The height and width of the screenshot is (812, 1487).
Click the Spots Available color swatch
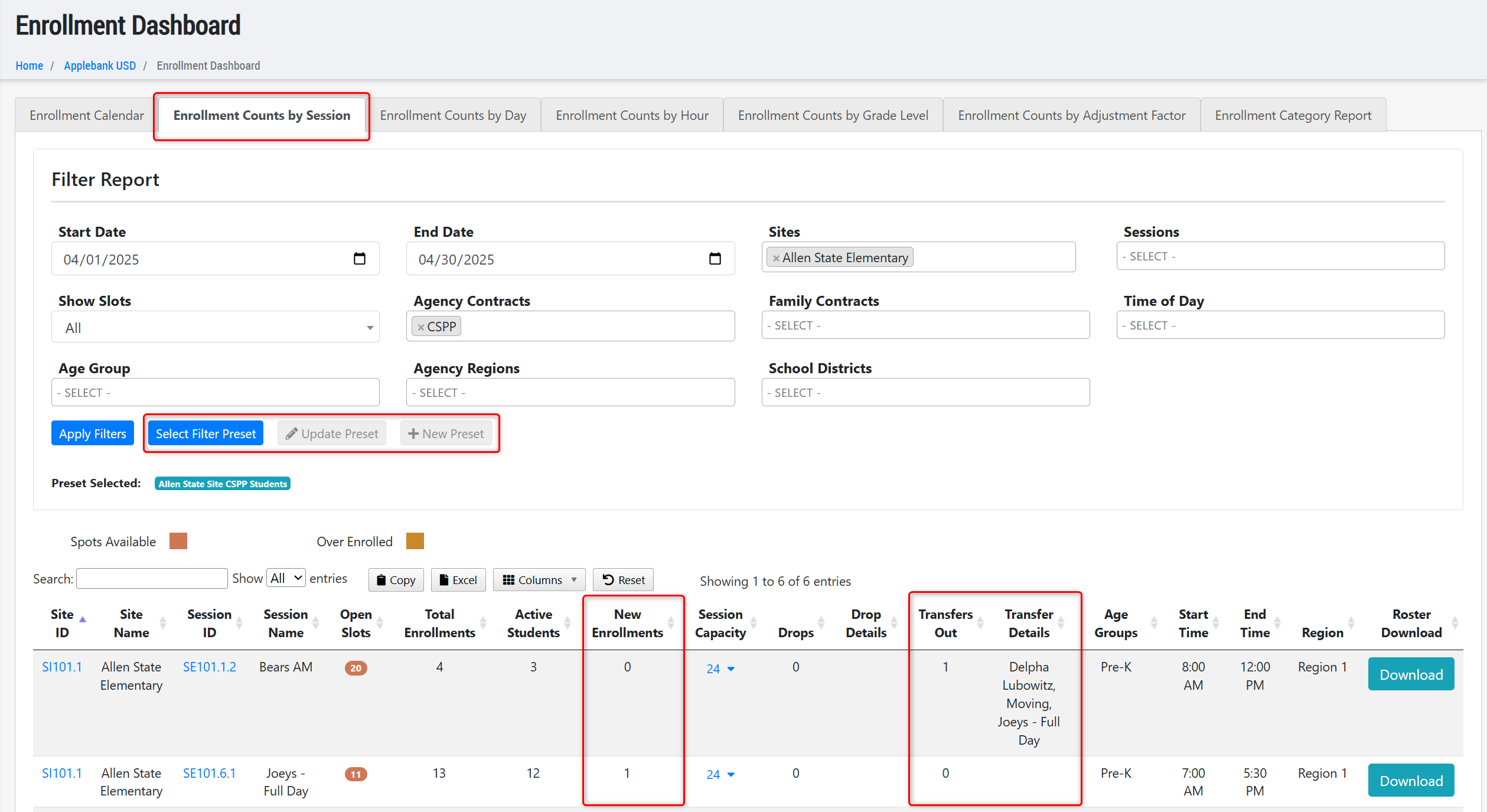click(x=178, y=541)
